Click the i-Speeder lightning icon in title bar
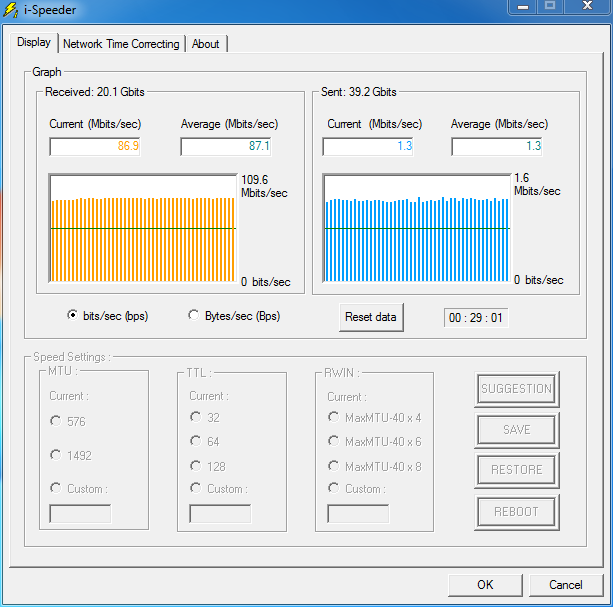Viewport: 613px width, 607px height. tap(13, 12)
